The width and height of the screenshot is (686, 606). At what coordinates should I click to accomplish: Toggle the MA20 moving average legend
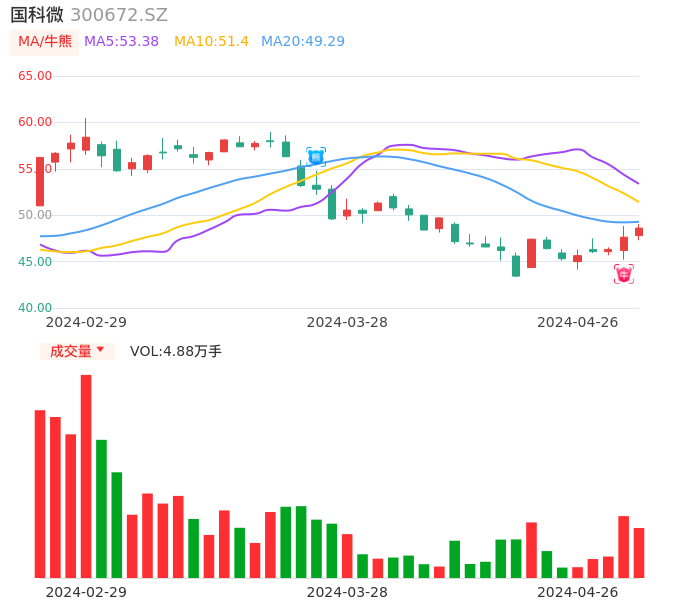click(302, 42)
